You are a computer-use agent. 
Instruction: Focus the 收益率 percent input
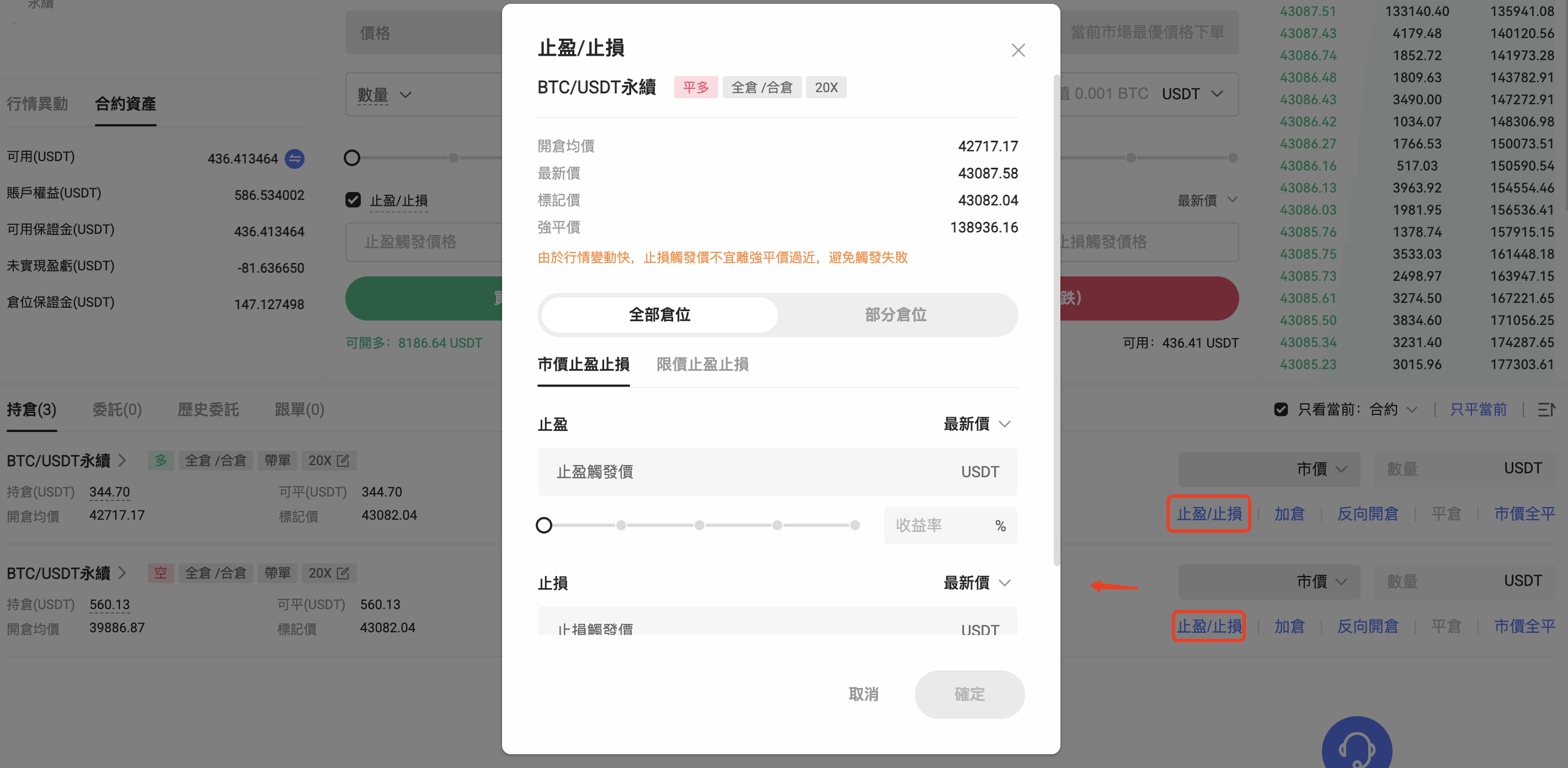click(950, 526)
